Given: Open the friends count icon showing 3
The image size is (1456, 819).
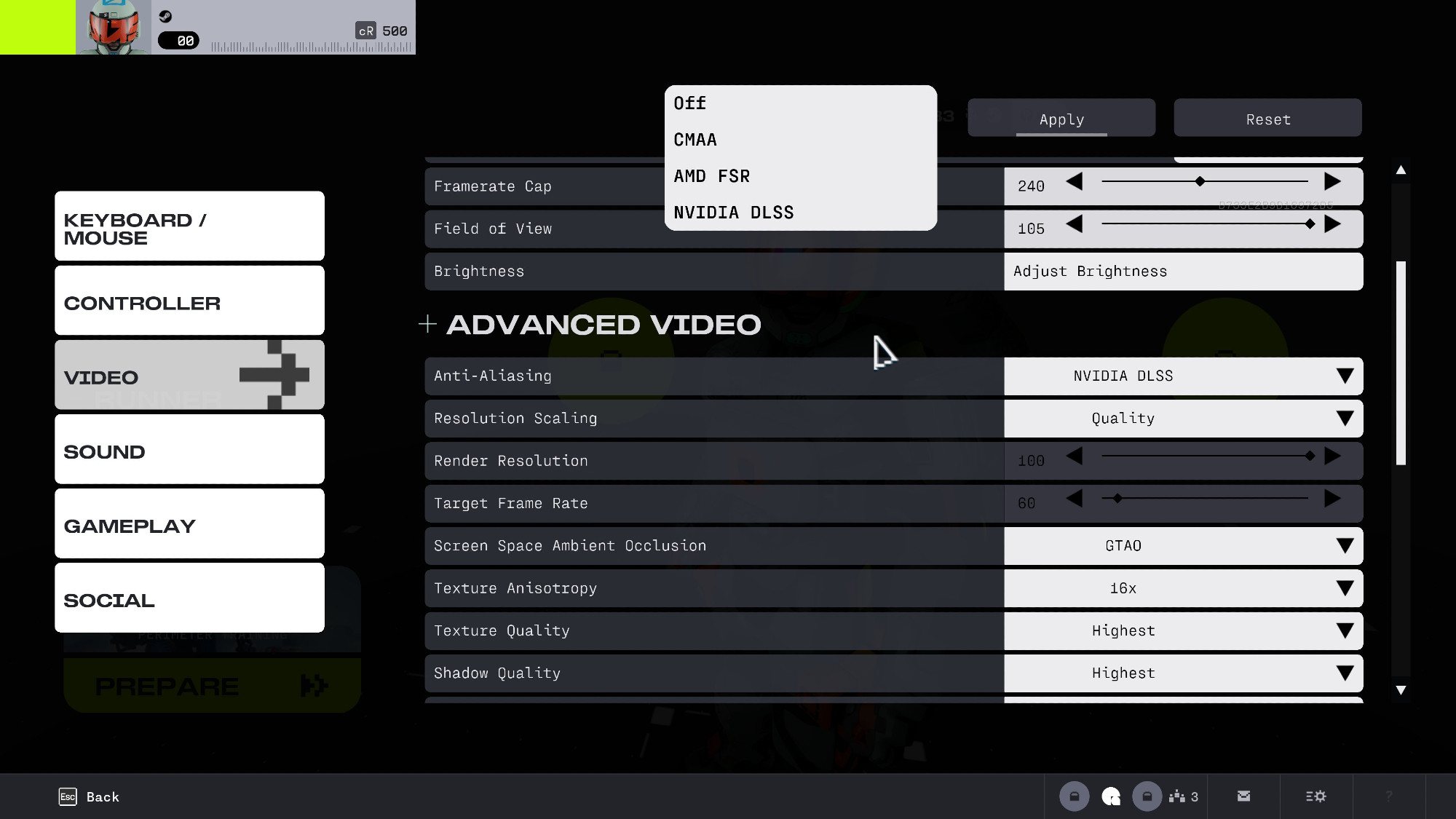Looking at the screenshot, I should 1183,796.
